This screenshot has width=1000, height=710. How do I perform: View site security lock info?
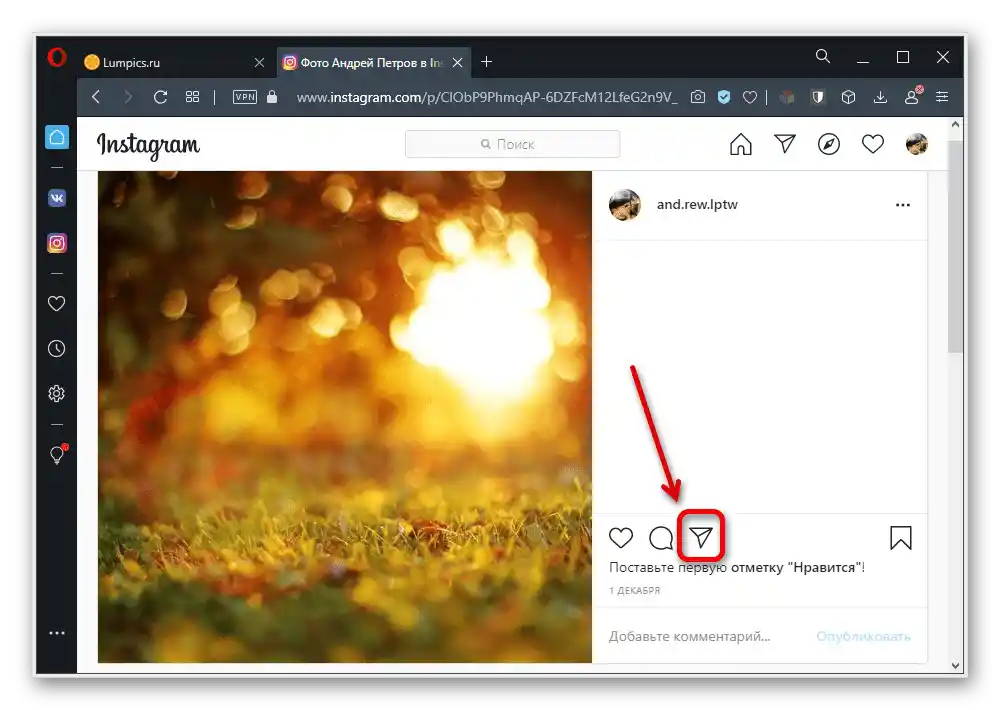click(x=272, y=96)
